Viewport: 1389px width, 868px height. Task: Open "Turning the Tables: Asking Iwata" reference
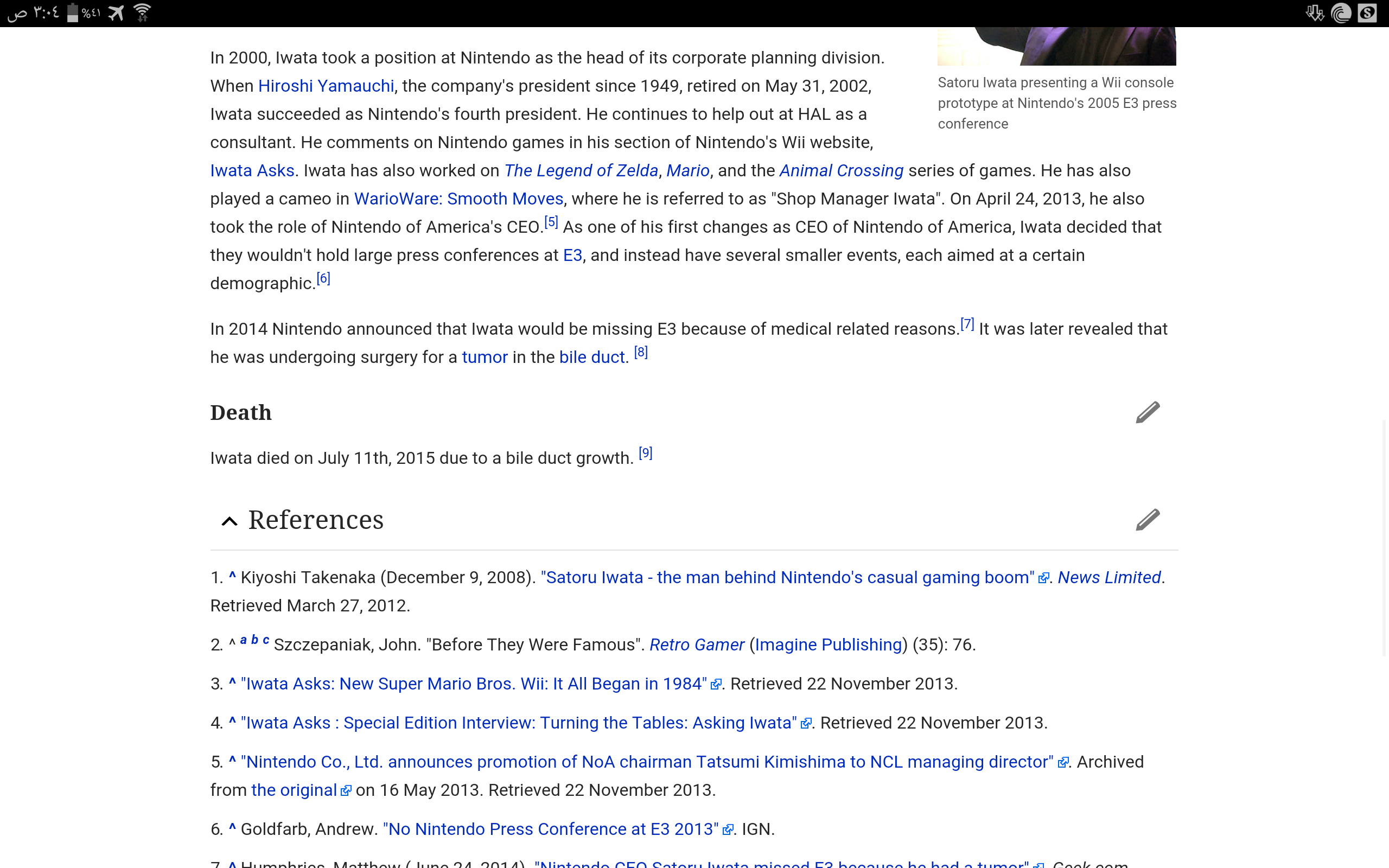[x=519, y=723]
